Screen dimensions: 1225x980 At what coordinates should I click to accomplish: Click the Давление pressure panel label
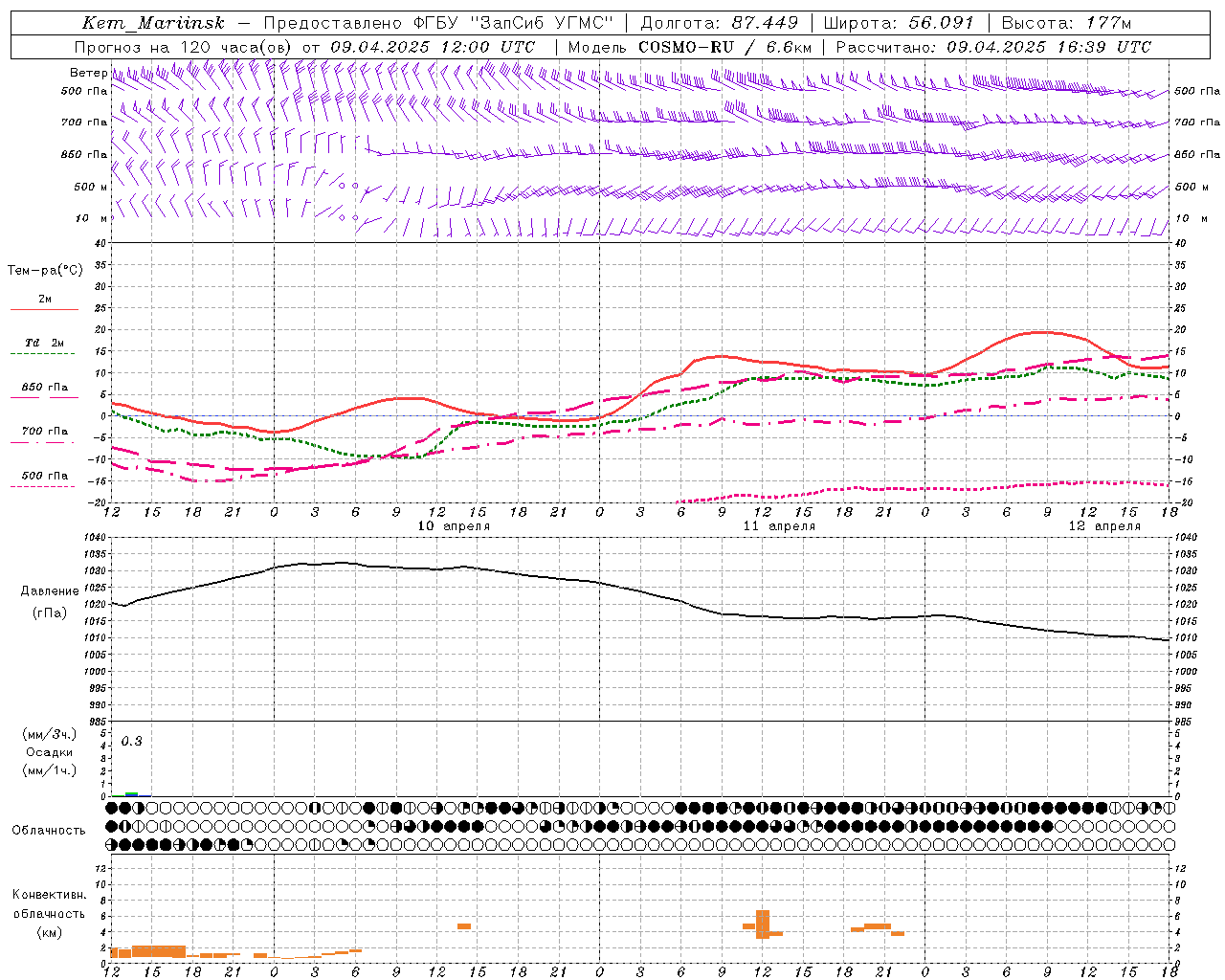coord(50,591)
